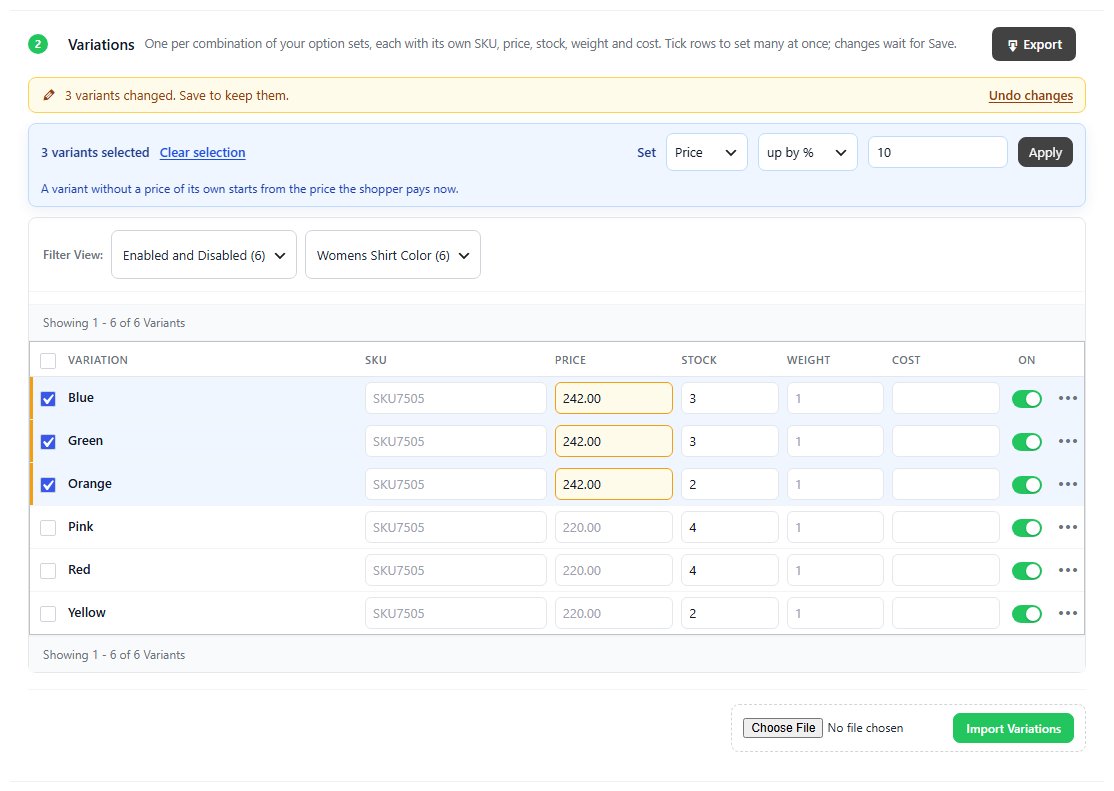Untick the Green variation checkbox
1114x791 pixels.
(x=48, y=442)
